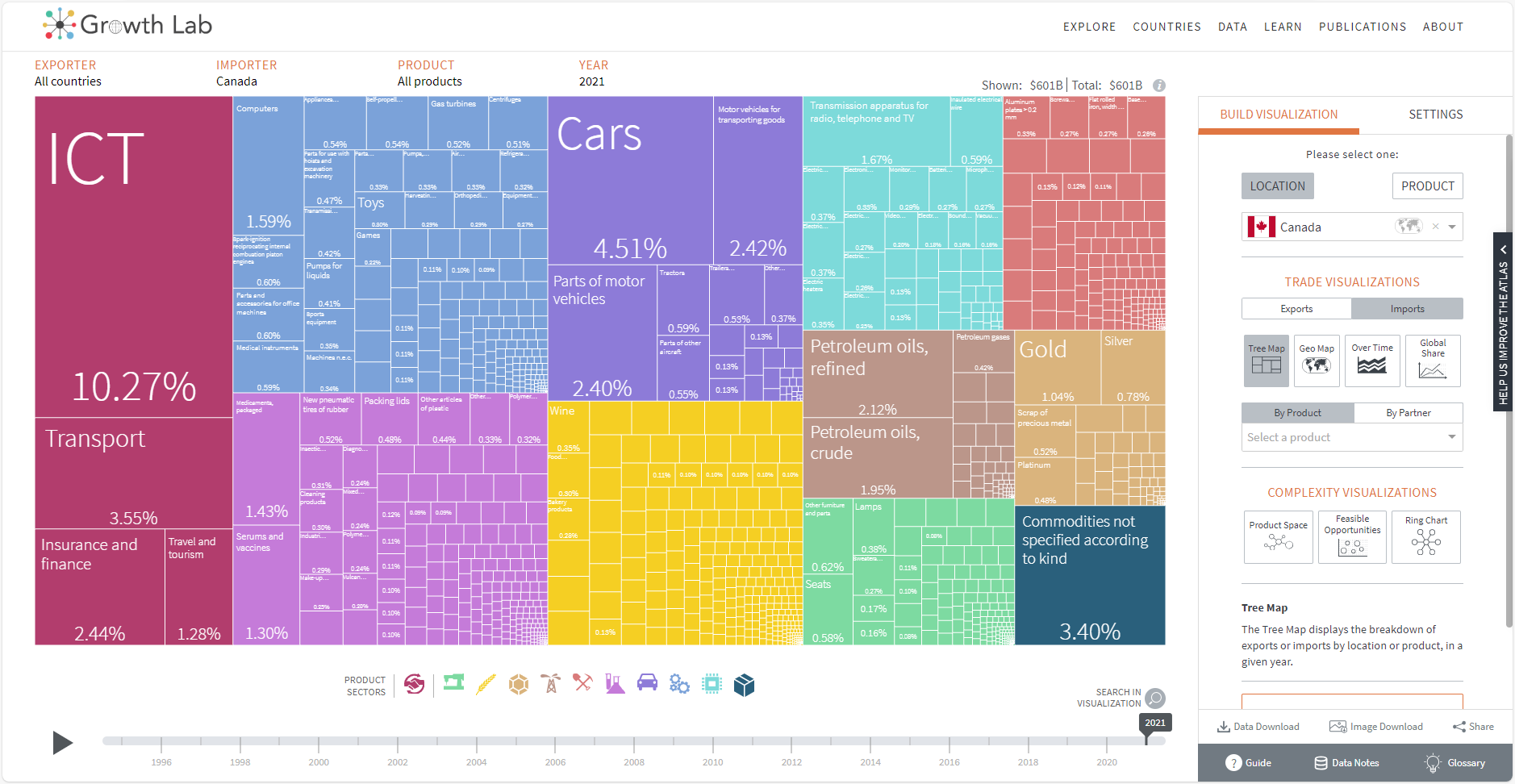Open the Geo Map visualization
1515x784 pixels.
coord(1317,361)
